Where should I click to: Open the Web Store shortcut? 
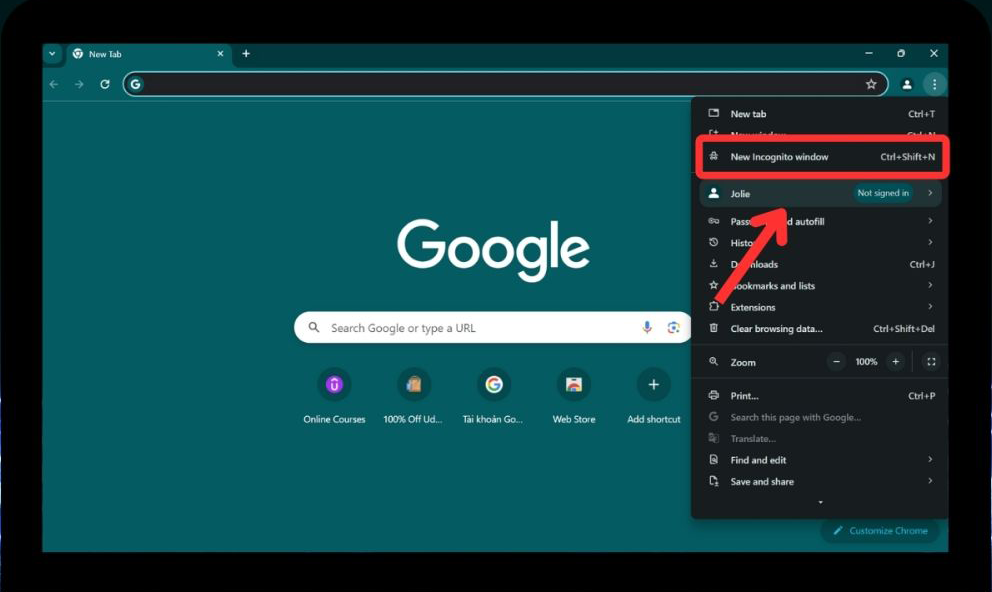pos(574,396)
